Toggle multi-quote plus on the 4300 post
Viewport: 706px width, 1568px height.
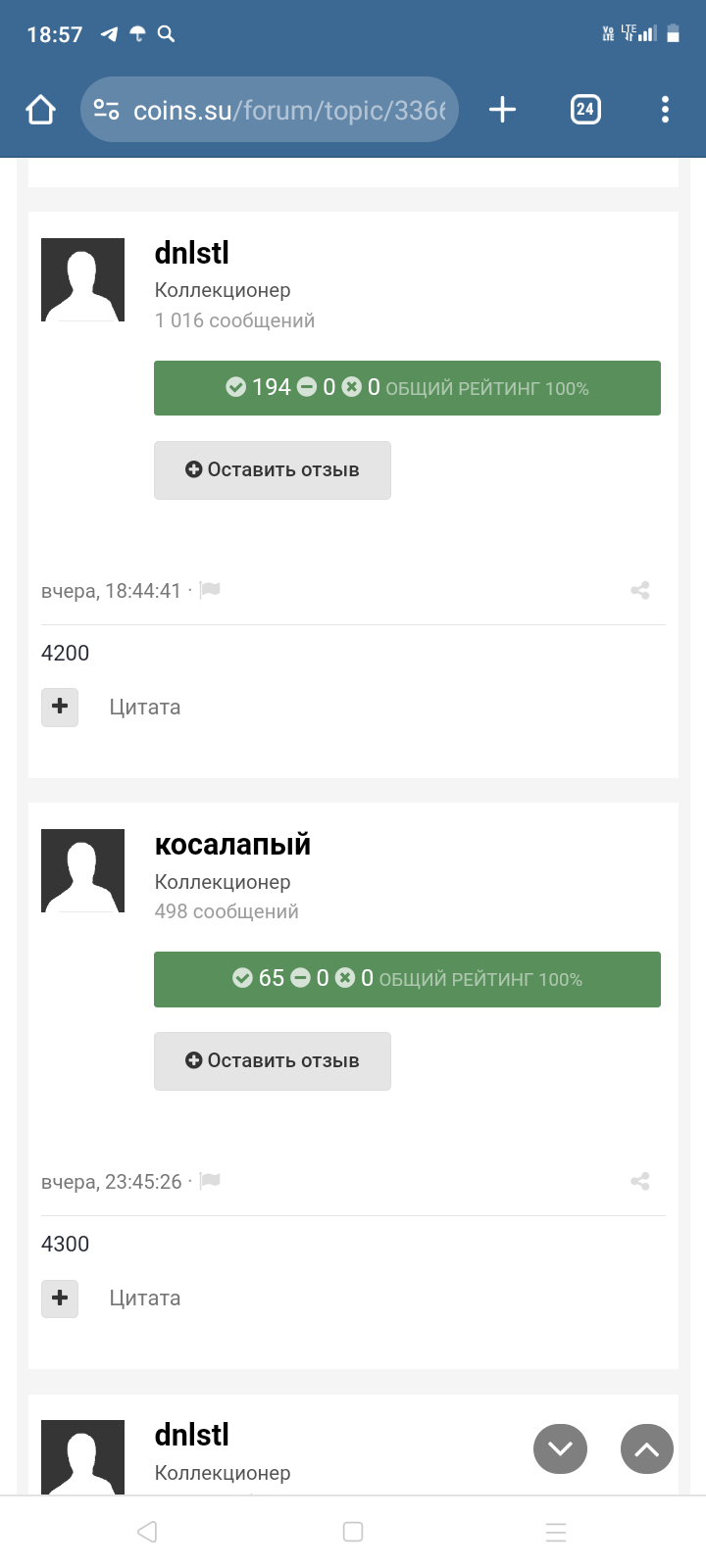60,1298
